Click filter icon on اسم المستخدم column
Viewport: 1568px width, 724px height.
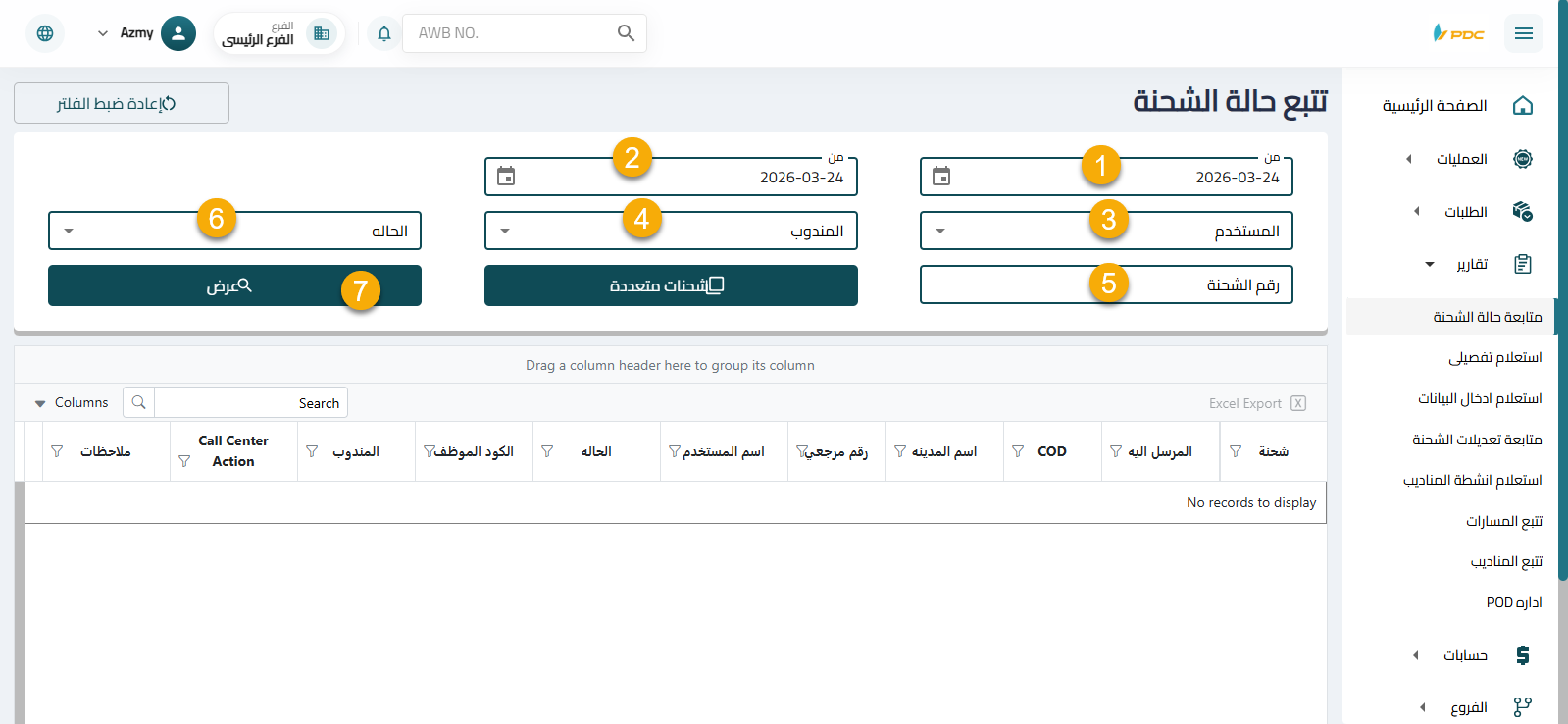pos(675,451)
